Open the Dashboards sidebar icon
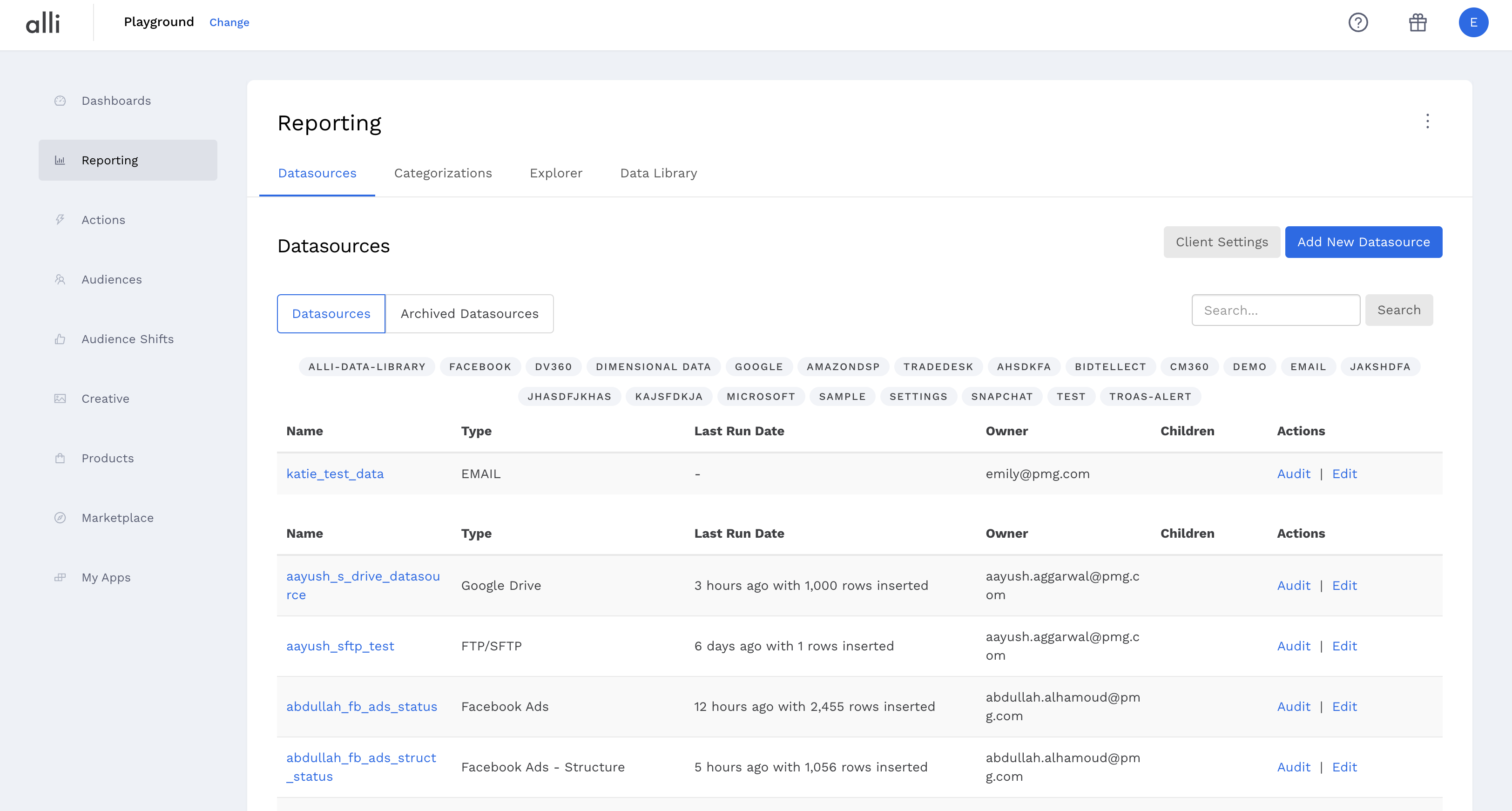Viewport: 1512px width, 811px height. pyautogui.click(x=61, y=101)
